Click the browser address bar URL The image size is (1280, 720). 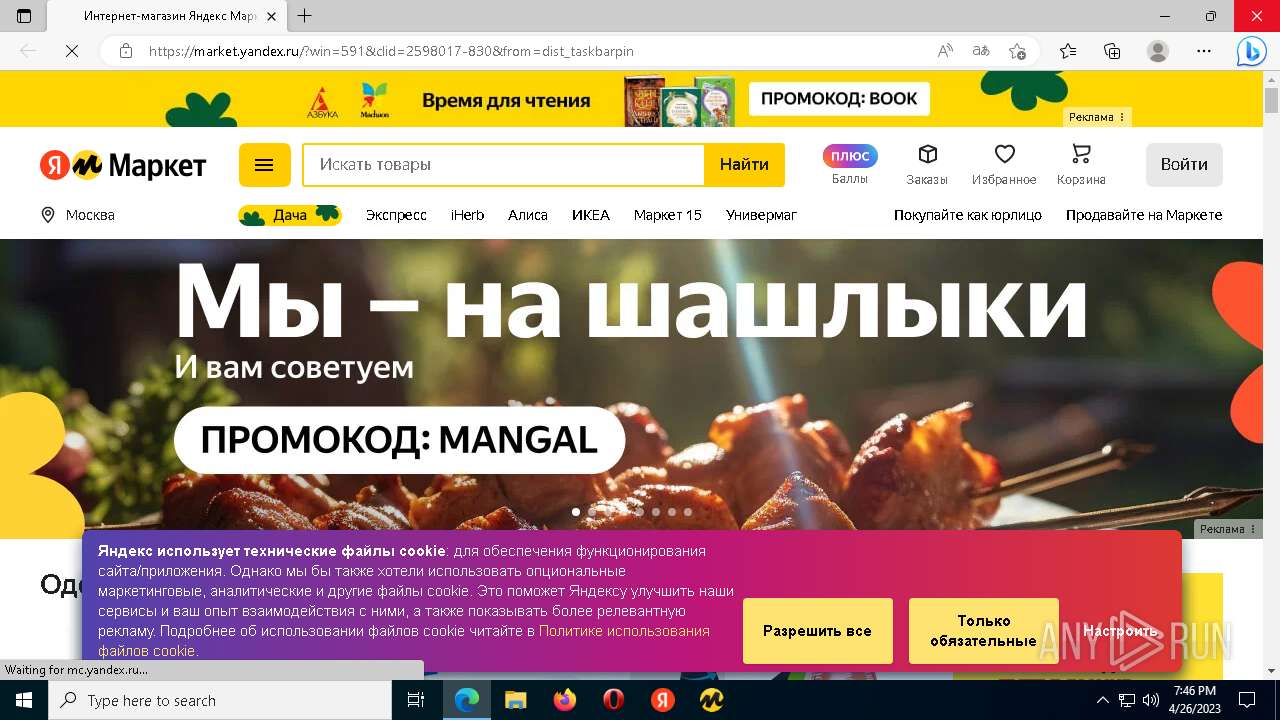[x=391, y=51]
